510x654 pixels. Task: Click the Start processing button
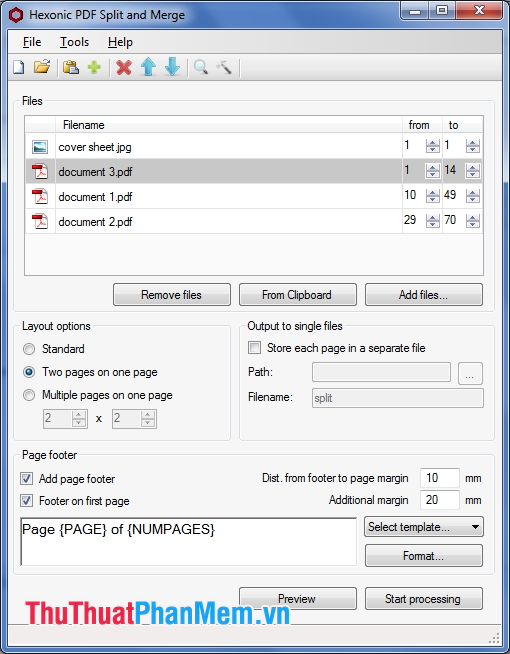424,599
